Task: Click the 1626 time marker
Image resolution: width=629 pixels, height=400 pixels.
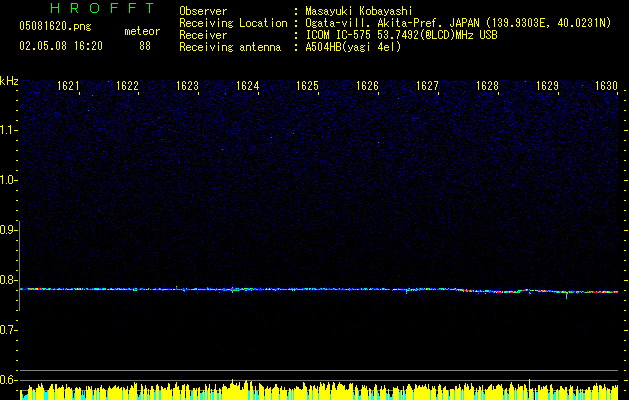Action: (x=367, y=86)
